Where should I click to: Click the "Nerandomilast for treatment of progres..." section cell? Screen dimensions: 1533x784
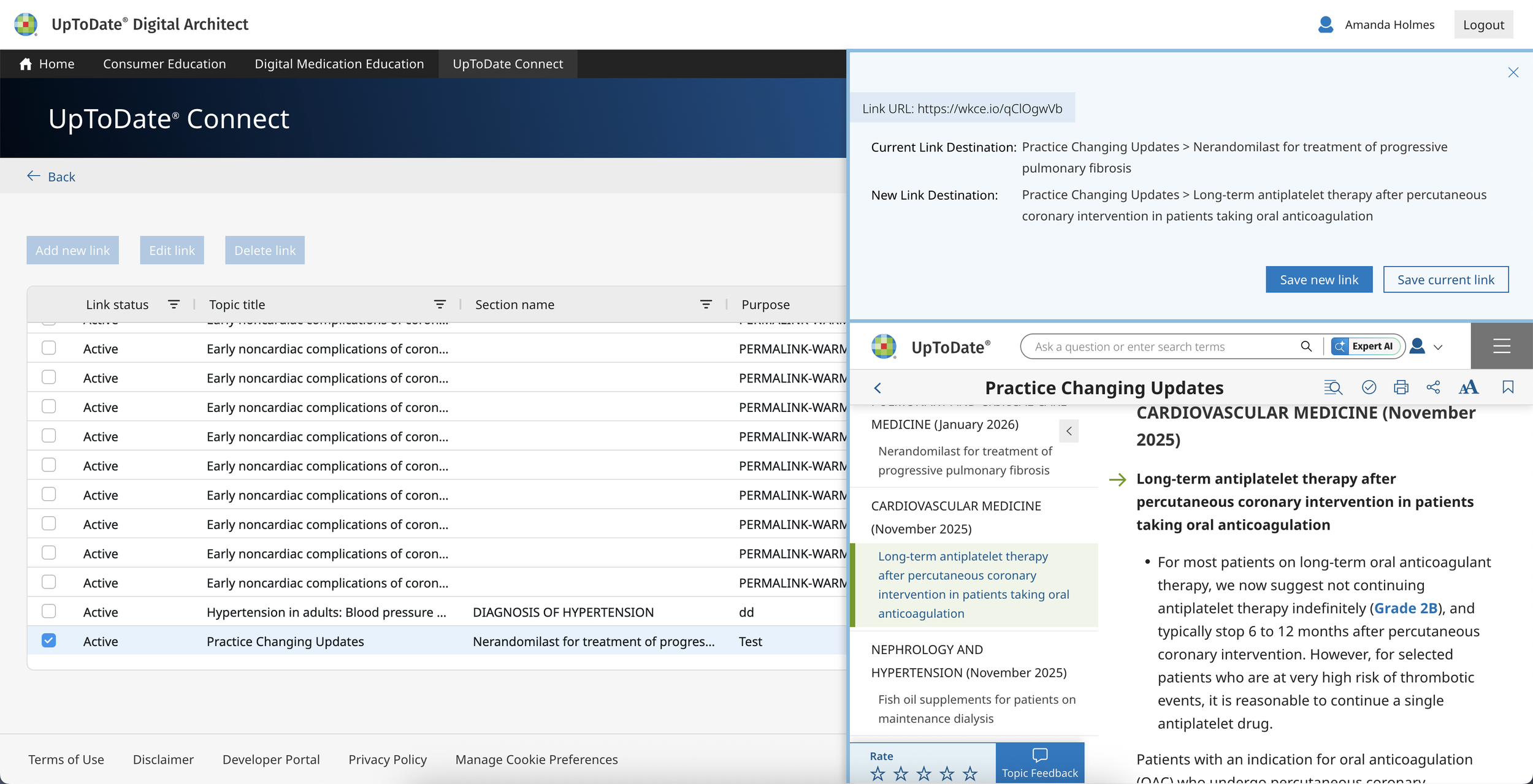594,641
